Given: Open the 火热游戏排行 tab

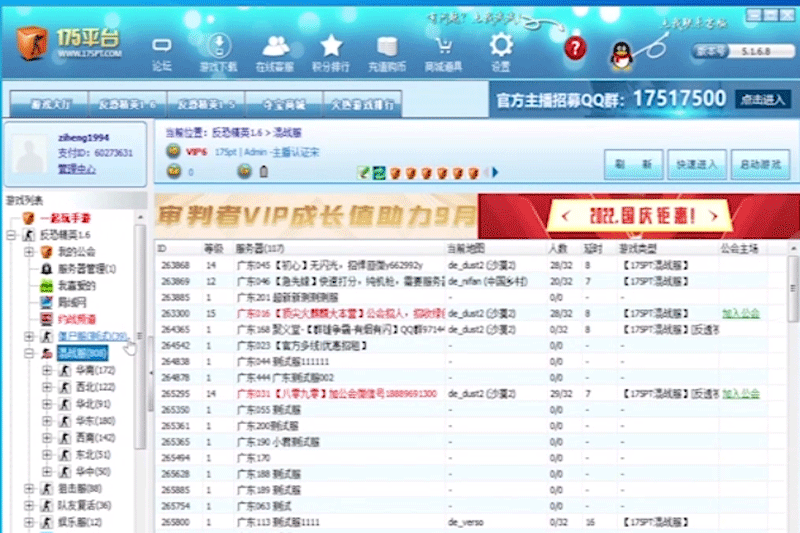Looking at the screenshot, I should tap(362, 104).
